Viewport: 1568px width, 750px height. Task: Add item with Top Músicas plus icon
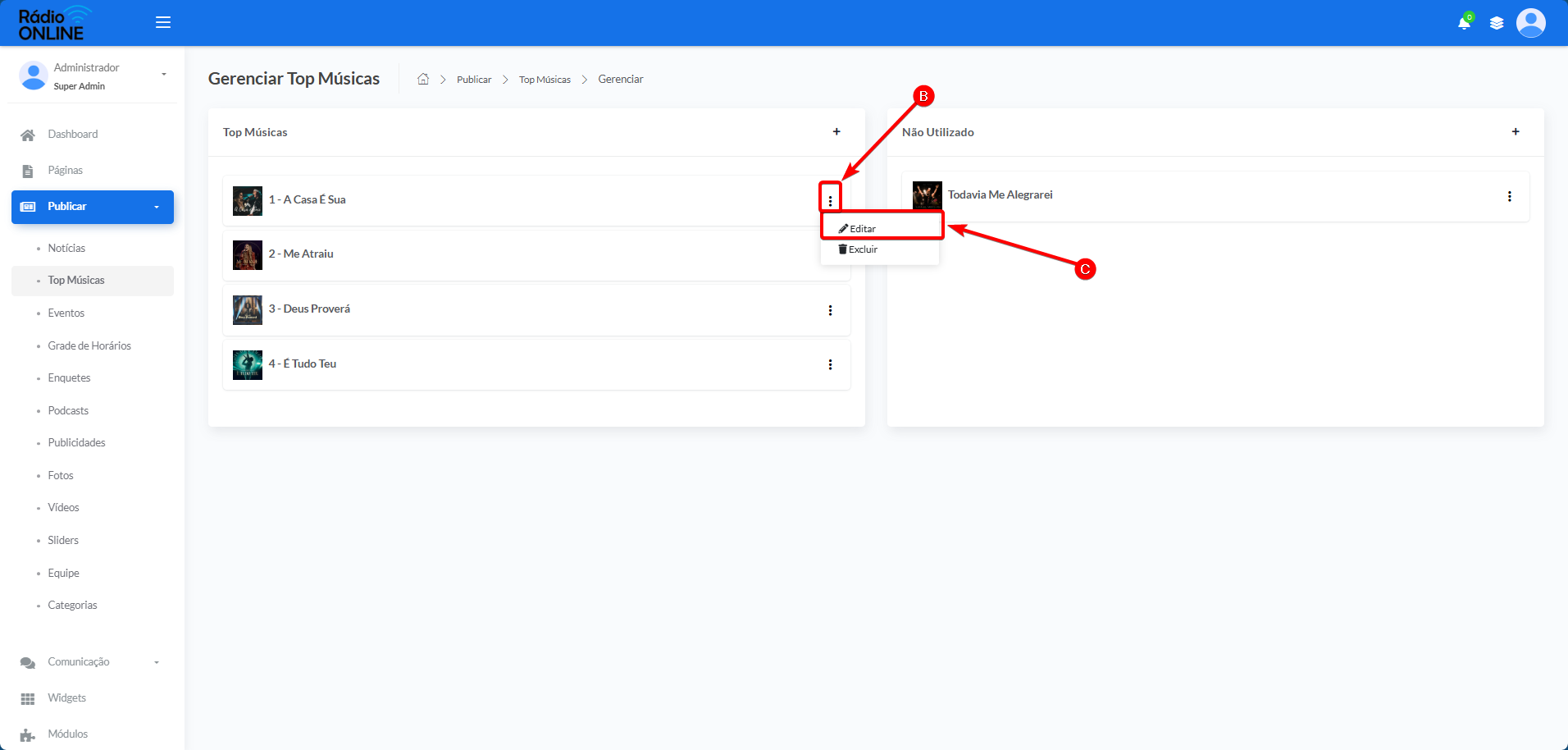click(836, 131)
